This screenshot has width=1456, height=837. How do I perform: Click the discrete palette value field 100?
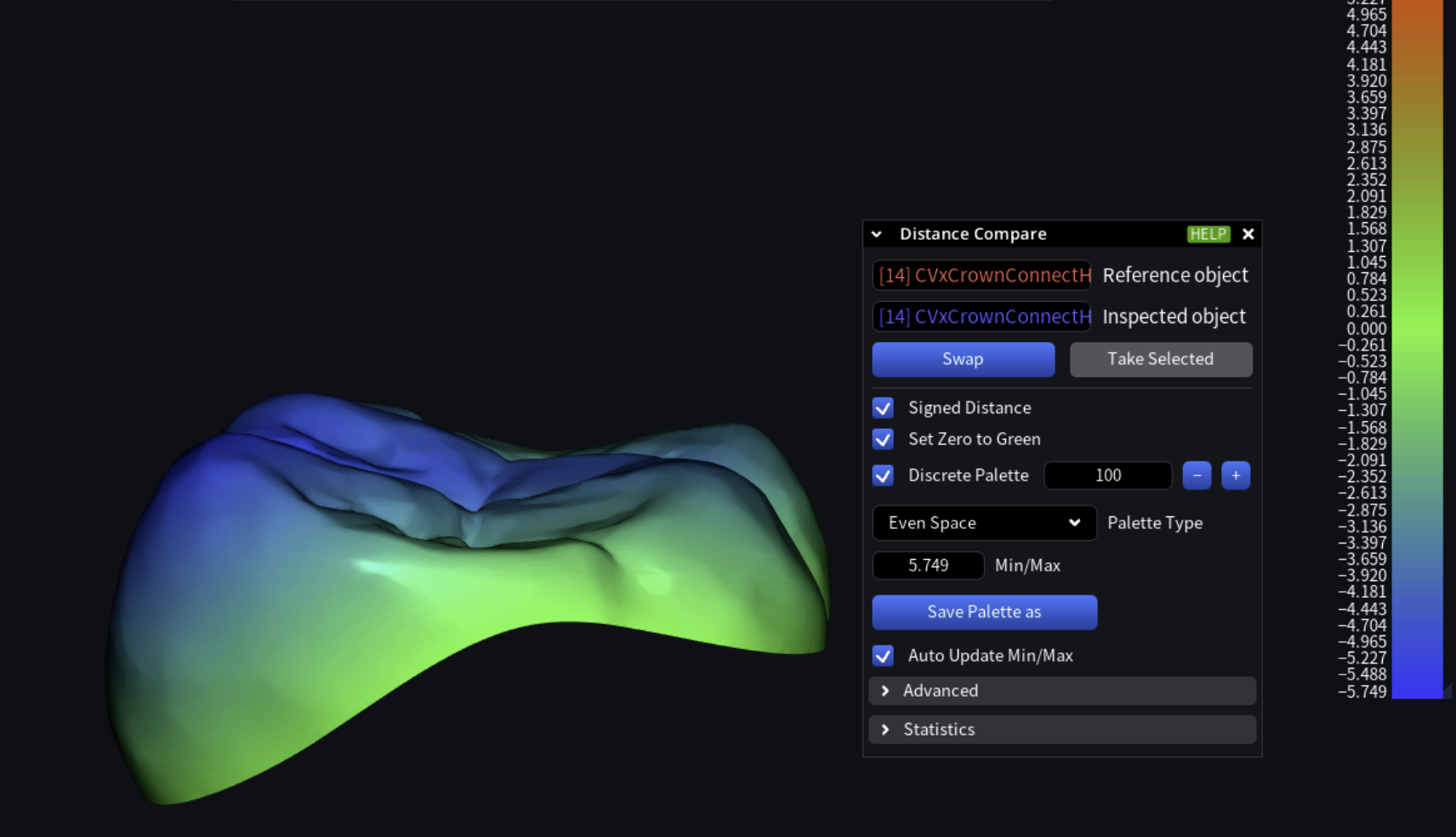point(1107,475)
